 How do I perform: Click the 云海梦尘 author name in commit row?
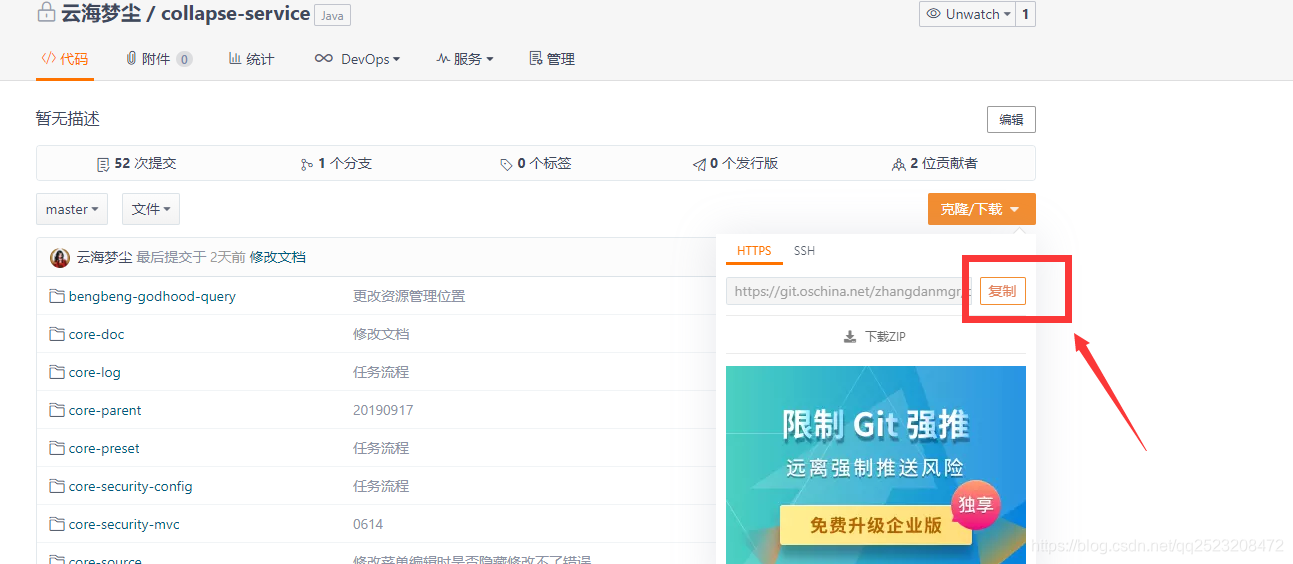coord(104,257)
